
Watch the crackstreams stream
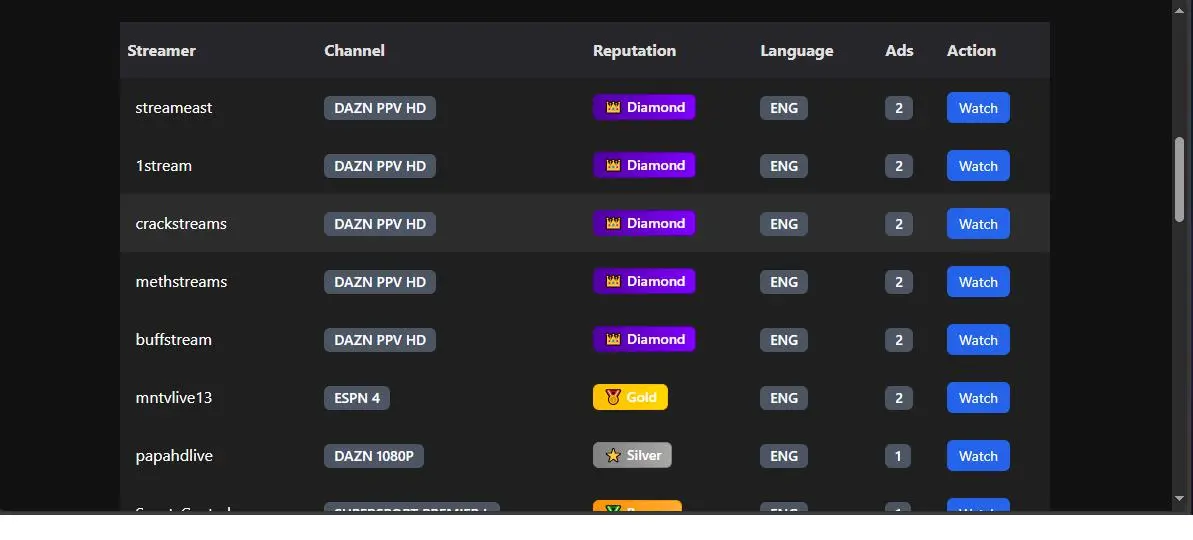tap(978, 224)
